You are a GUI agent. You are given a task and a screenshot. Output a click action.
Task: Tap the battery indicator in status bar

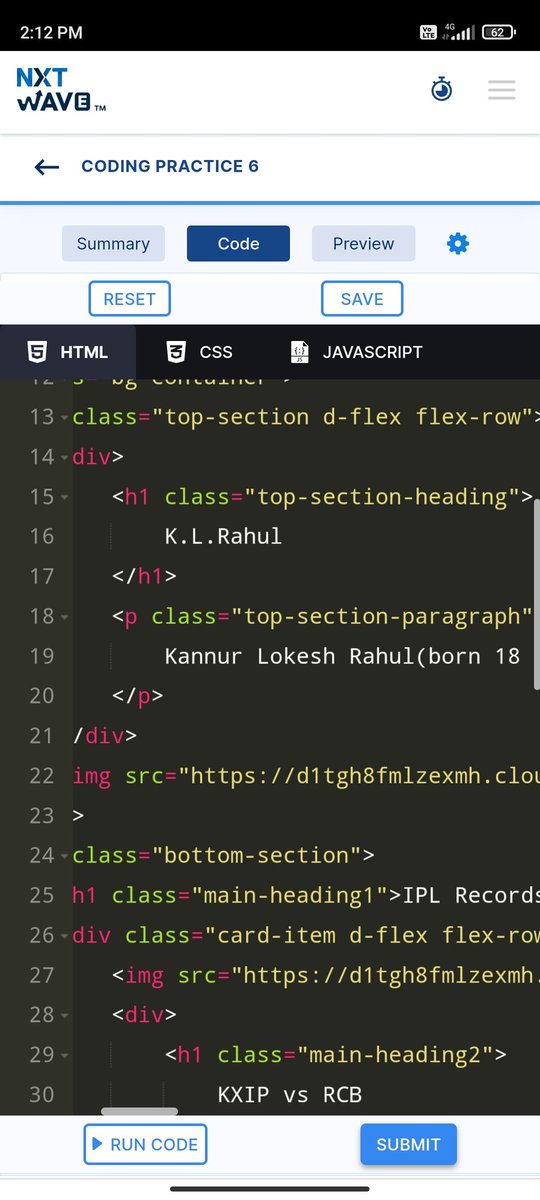[x=497, y=32]
